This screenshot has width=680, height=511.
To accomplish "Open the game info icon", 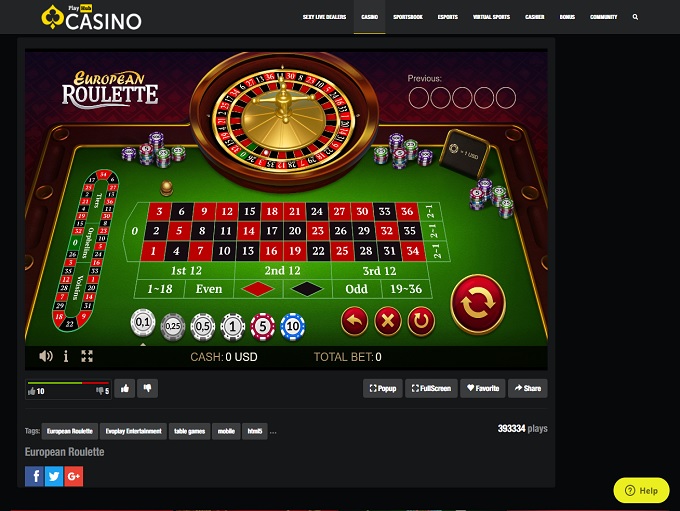I will tap(65, 356).
